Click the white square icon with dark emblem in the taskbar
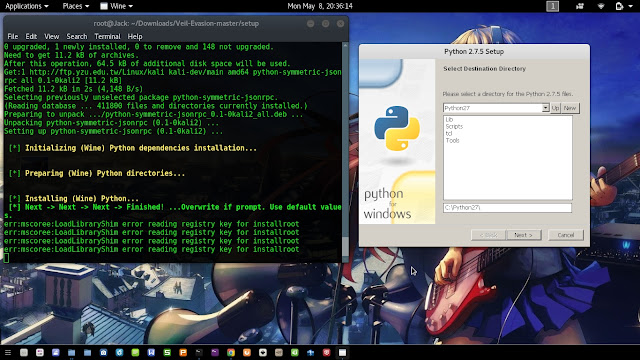Screen dimensions: 640x360 coord(262,352)
